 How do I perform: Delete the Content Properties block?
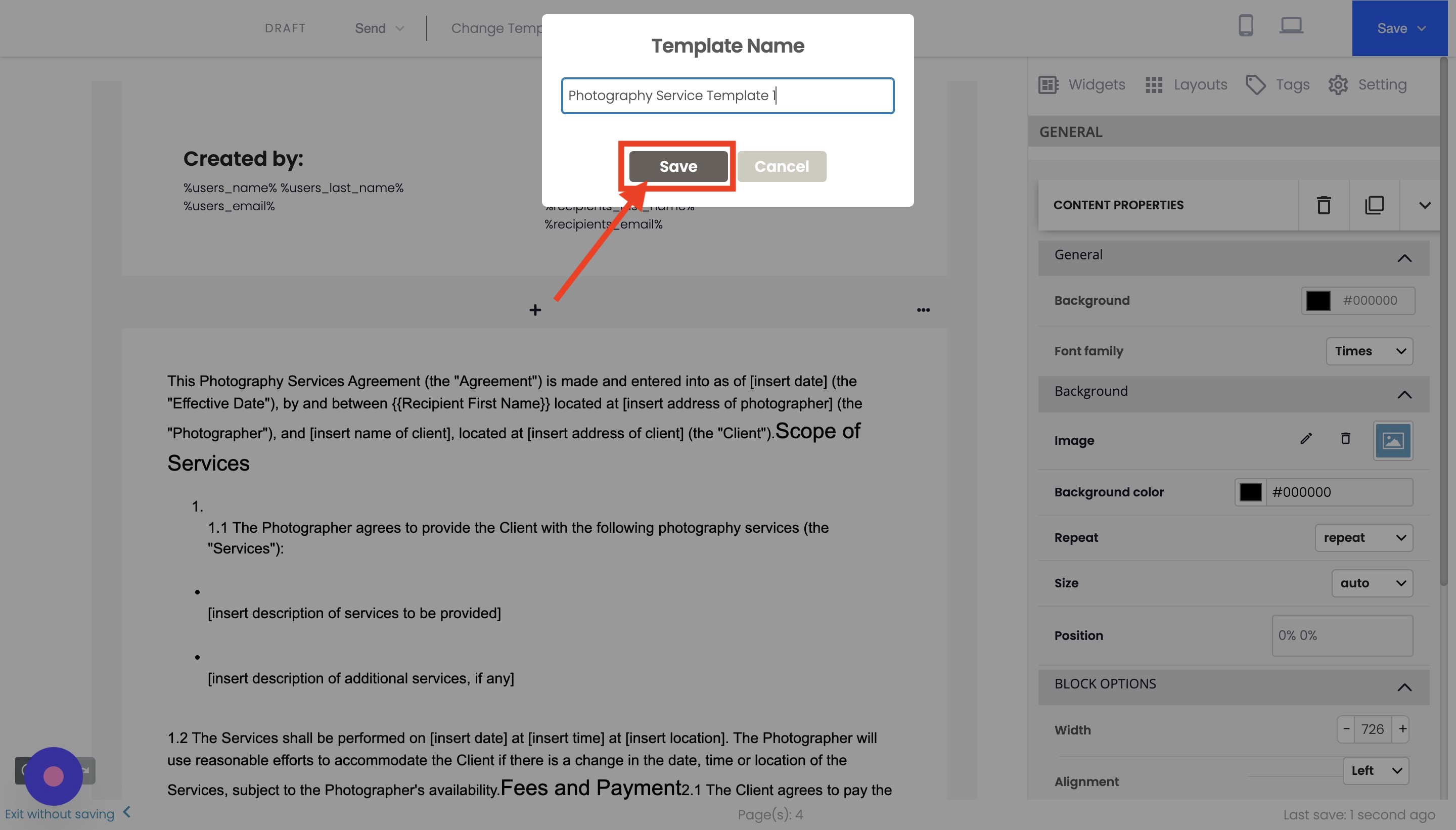(1324, 205)
